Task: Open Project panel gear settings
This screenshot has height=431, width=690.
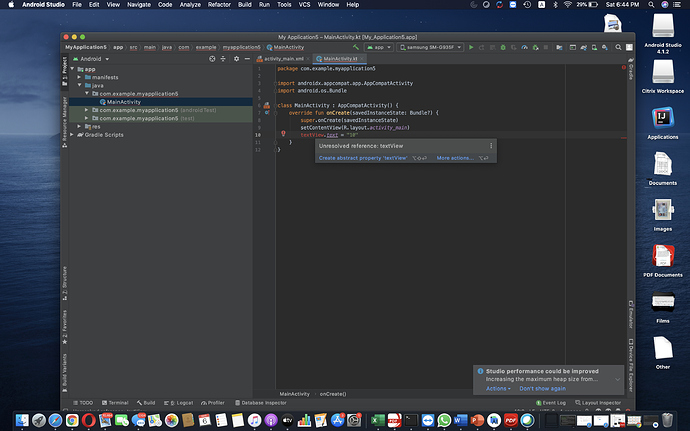Action: click(x=236, y=59)
